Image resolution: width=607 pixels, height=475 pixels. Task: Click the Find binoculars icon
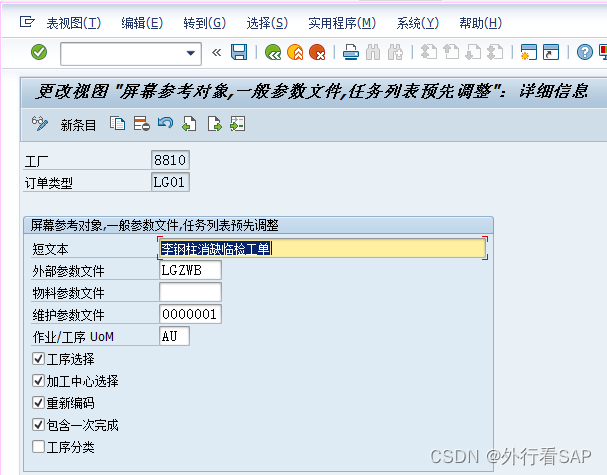pyautogui.click(x=373, y=52)
